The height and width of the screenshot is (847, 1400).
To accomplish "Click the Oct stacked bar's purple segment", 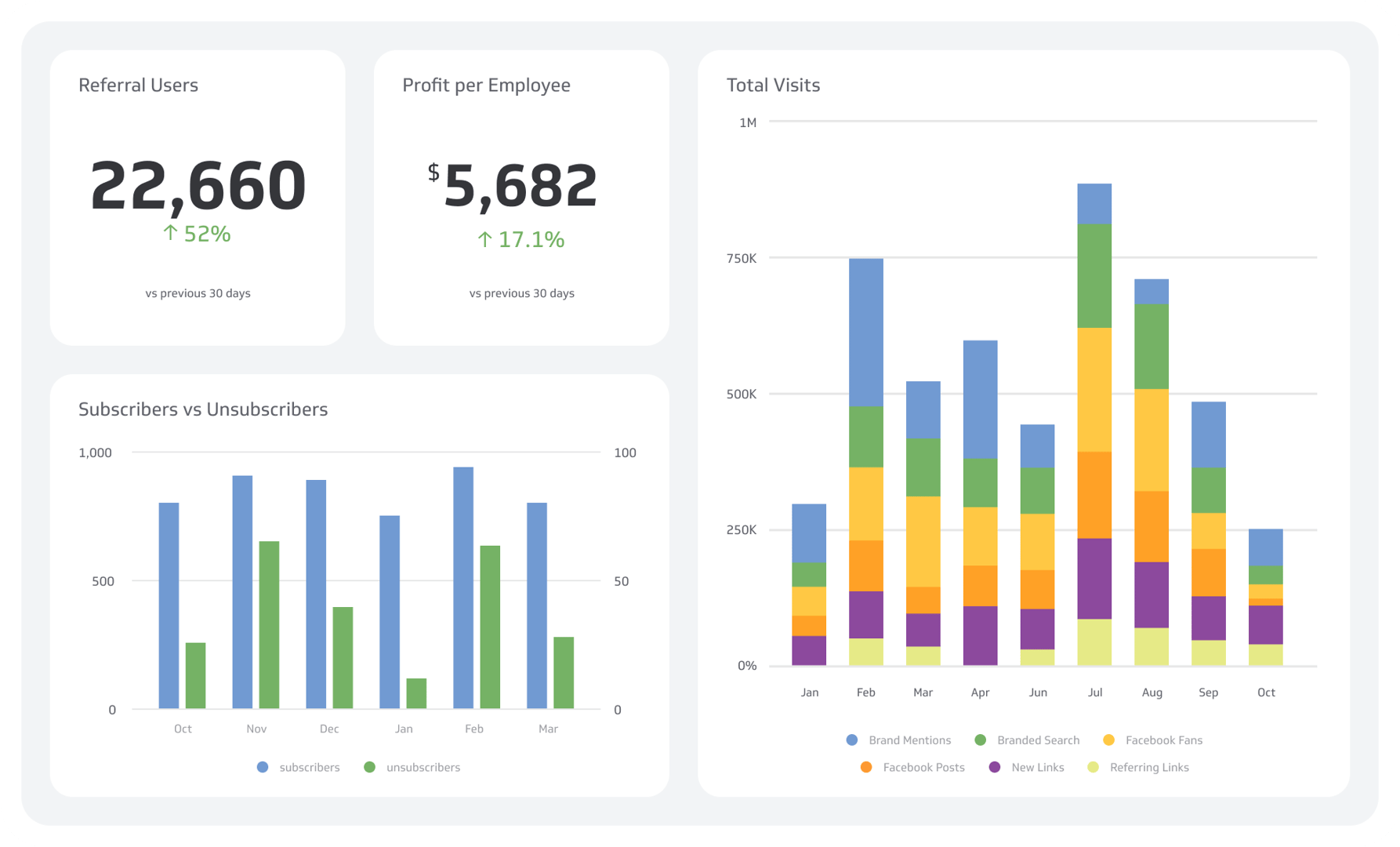I will (x=1265, y=624).
